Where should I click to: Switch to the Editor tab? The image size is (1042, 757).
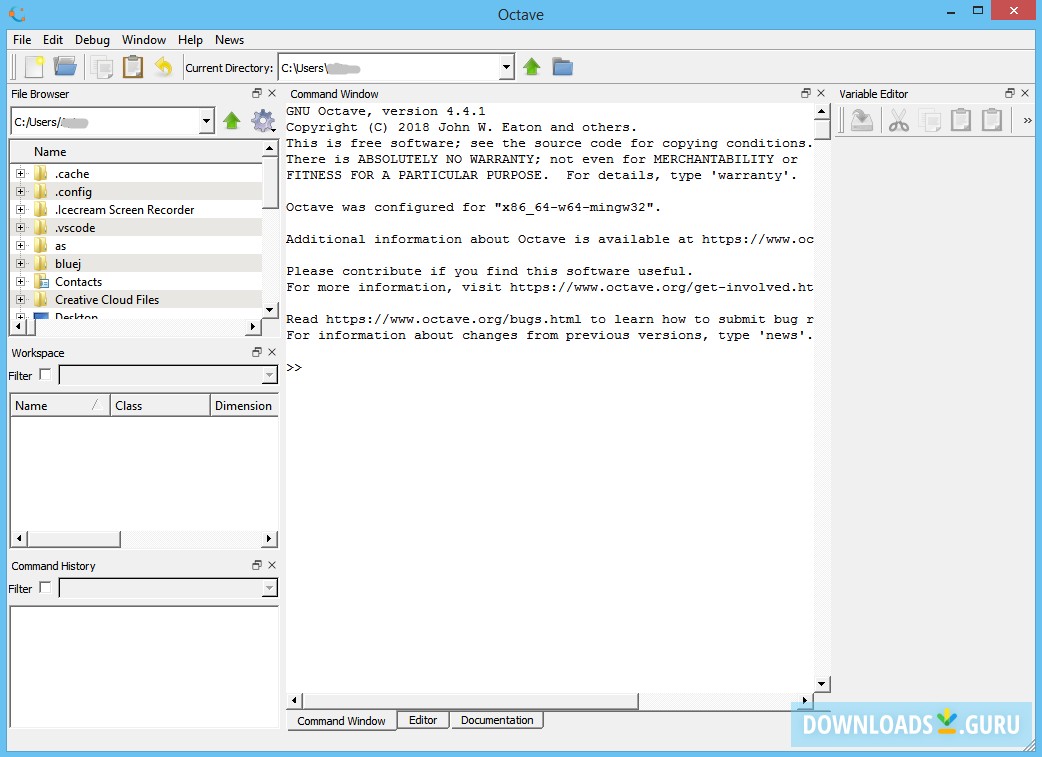point(423,720)
